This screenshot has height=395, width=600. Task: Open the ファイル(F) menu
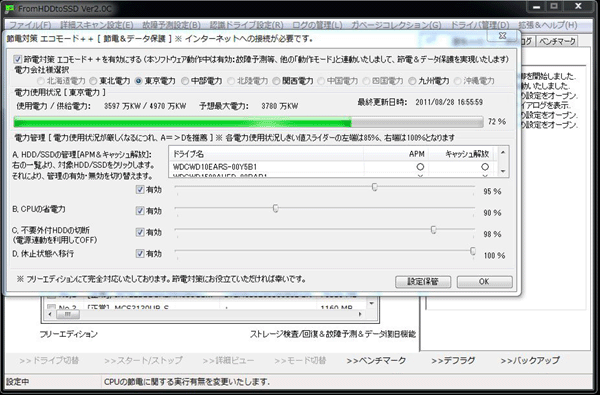[x=30, y=25]
